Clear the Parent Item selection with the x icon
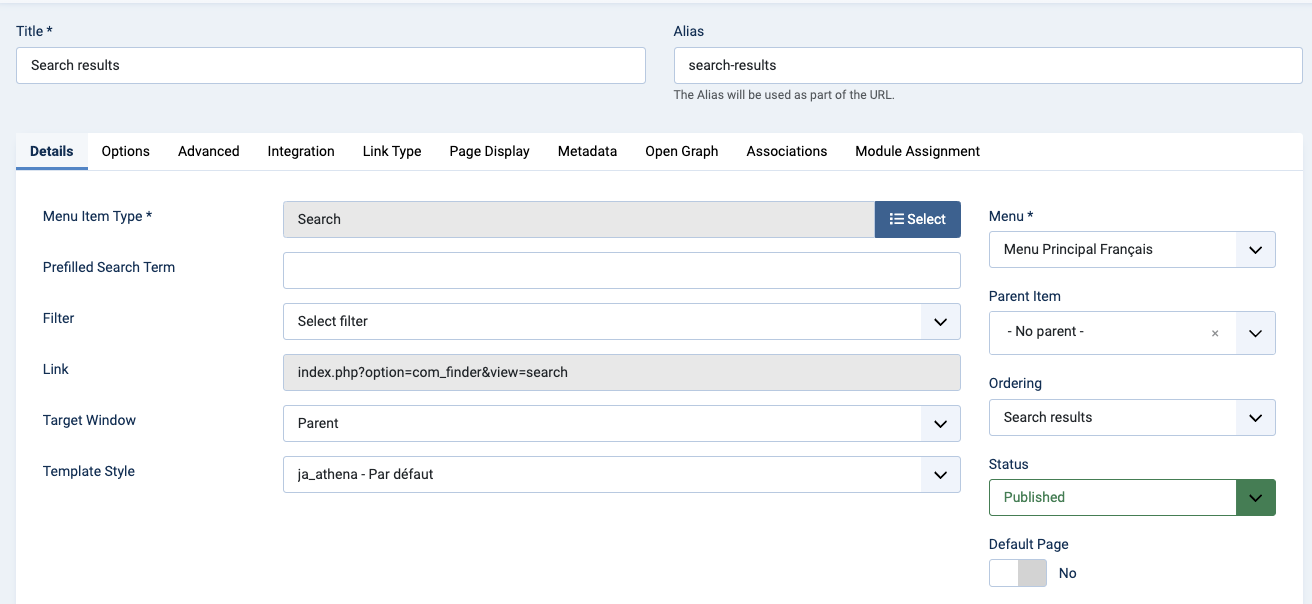The image size is (1312, 604). pyautogui.click(x=1215, y=333)
